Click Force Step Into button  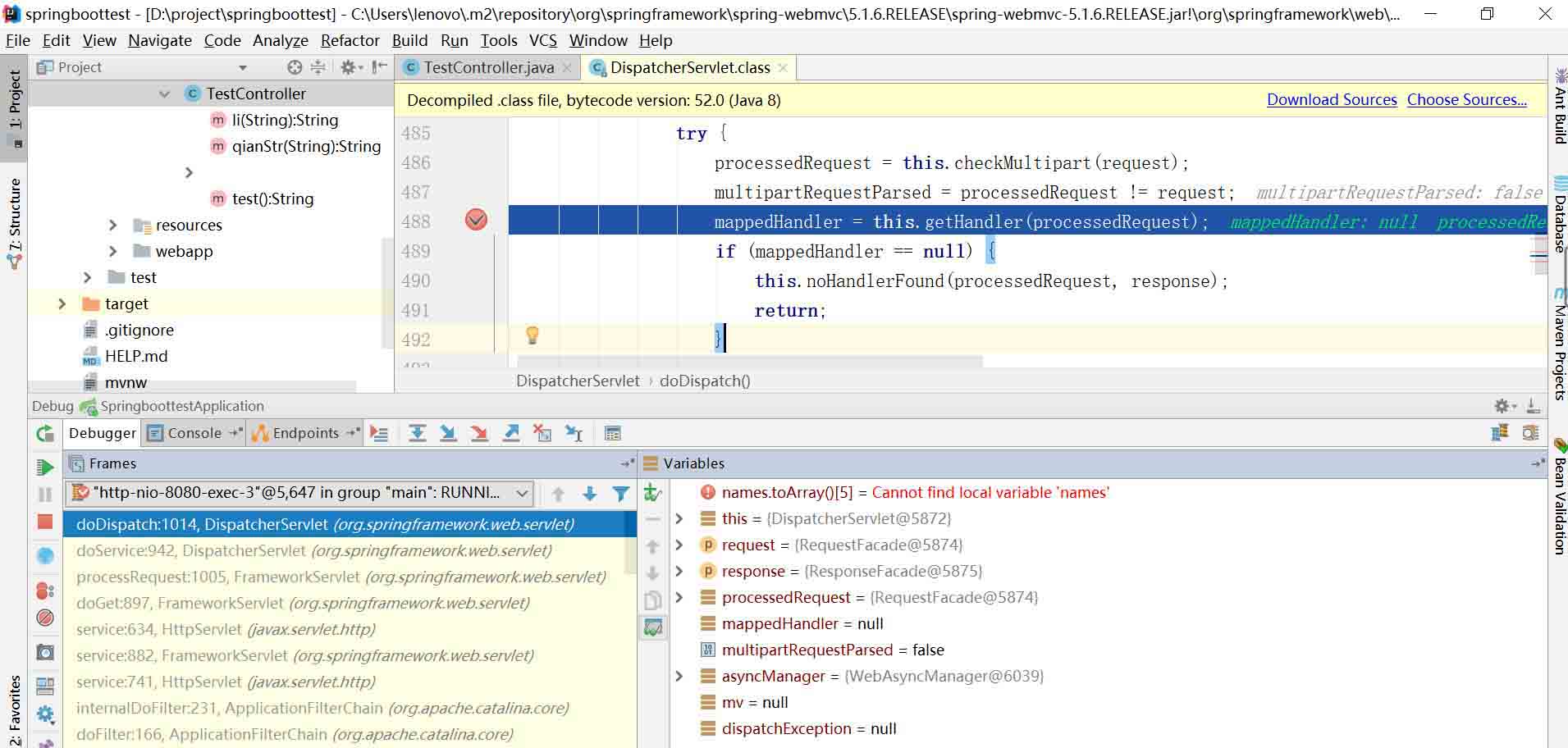[x=480, y=433]
